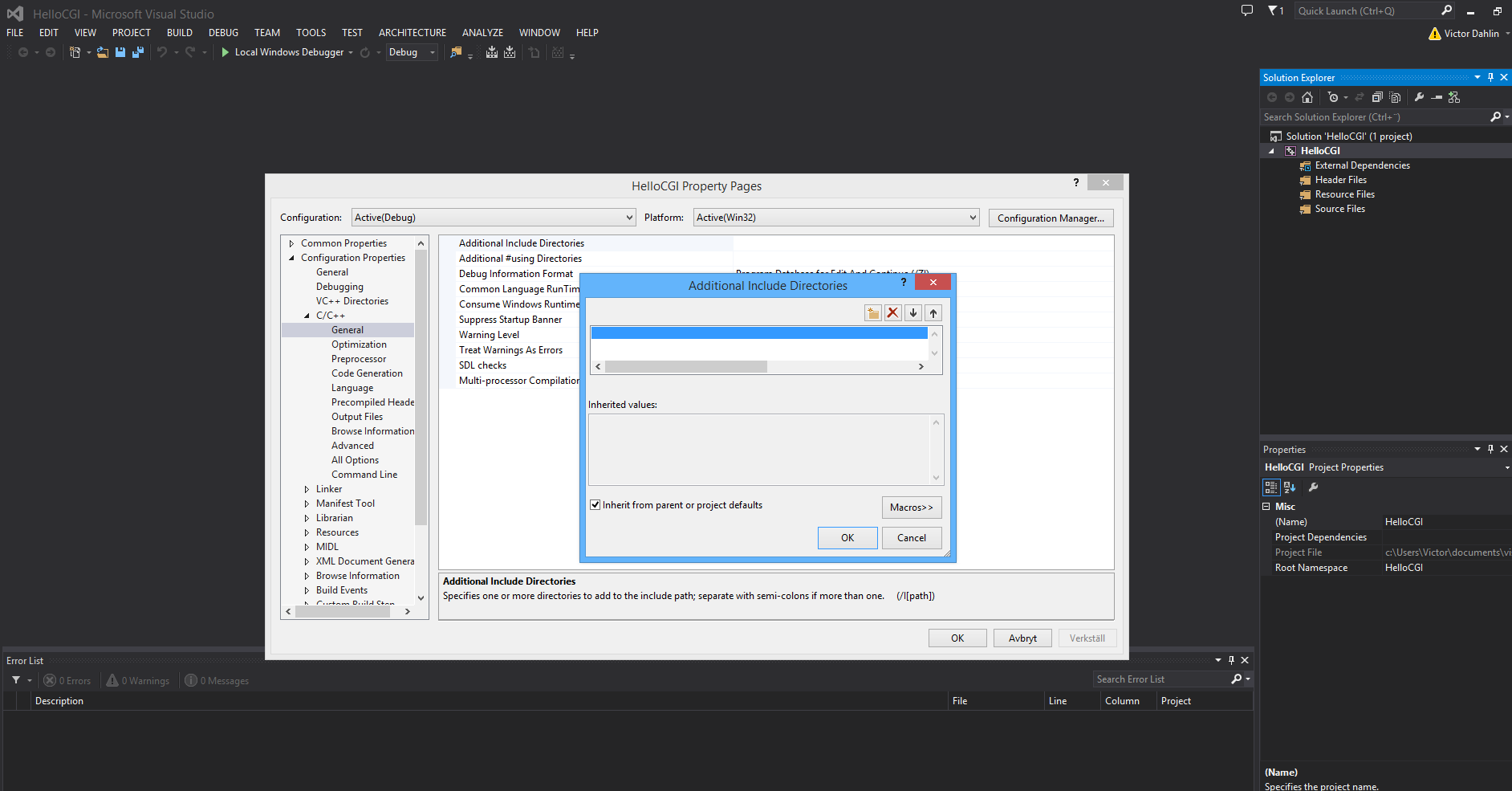Open the ARCHITECTURE menu
Screen dimensions: 1512x791
click(413, 33)
